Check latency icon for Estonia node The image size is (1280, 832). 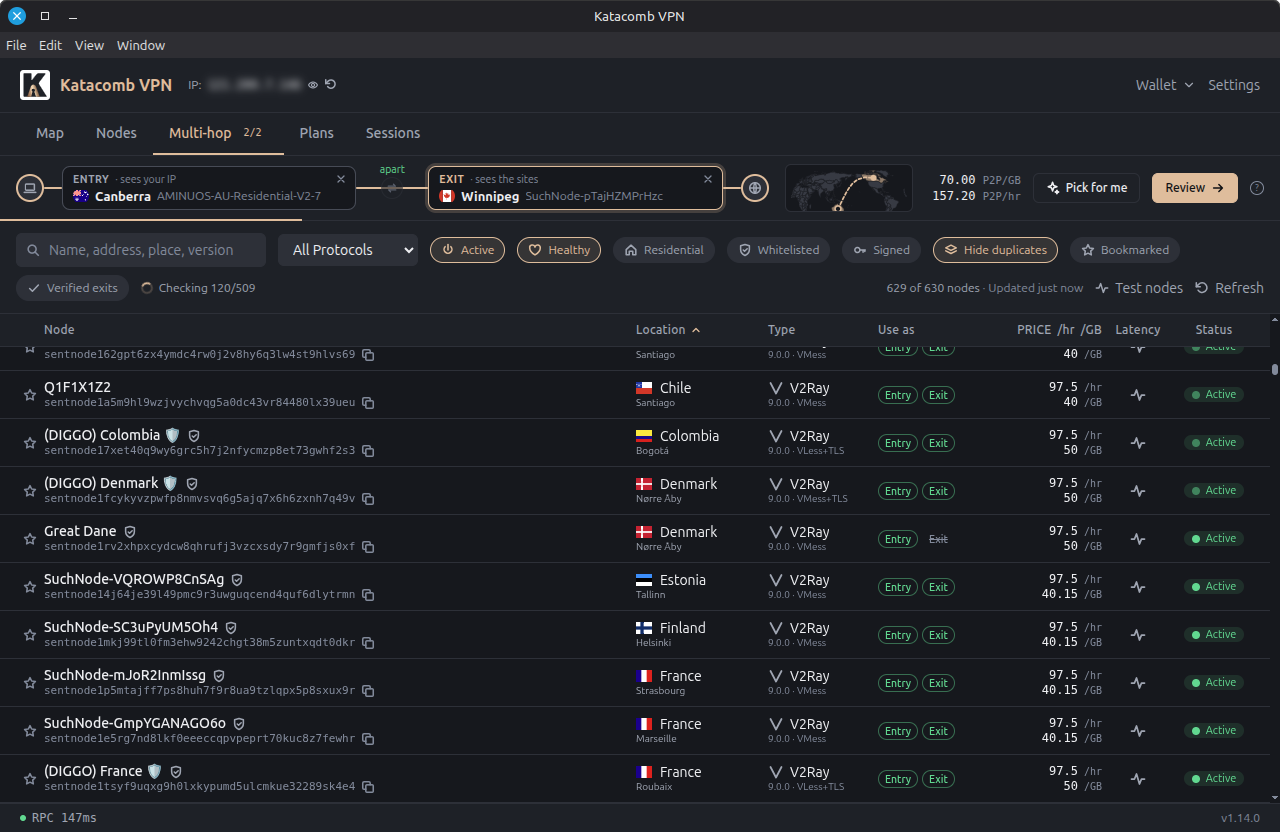coord(1138,587)
